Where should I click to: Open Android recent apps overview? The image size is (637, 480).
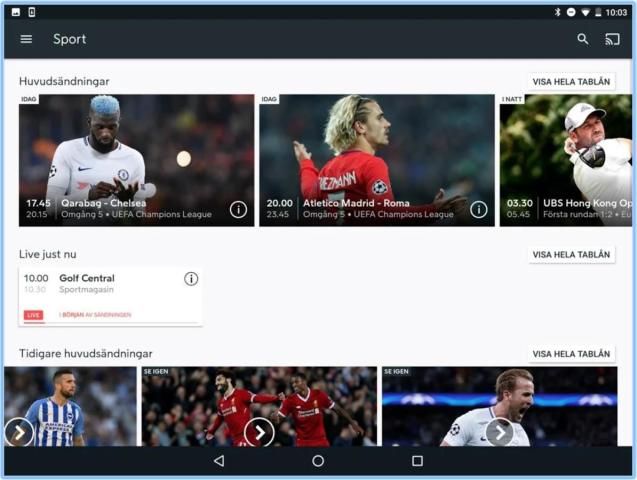pyautogui.click(x=417, y=461)
